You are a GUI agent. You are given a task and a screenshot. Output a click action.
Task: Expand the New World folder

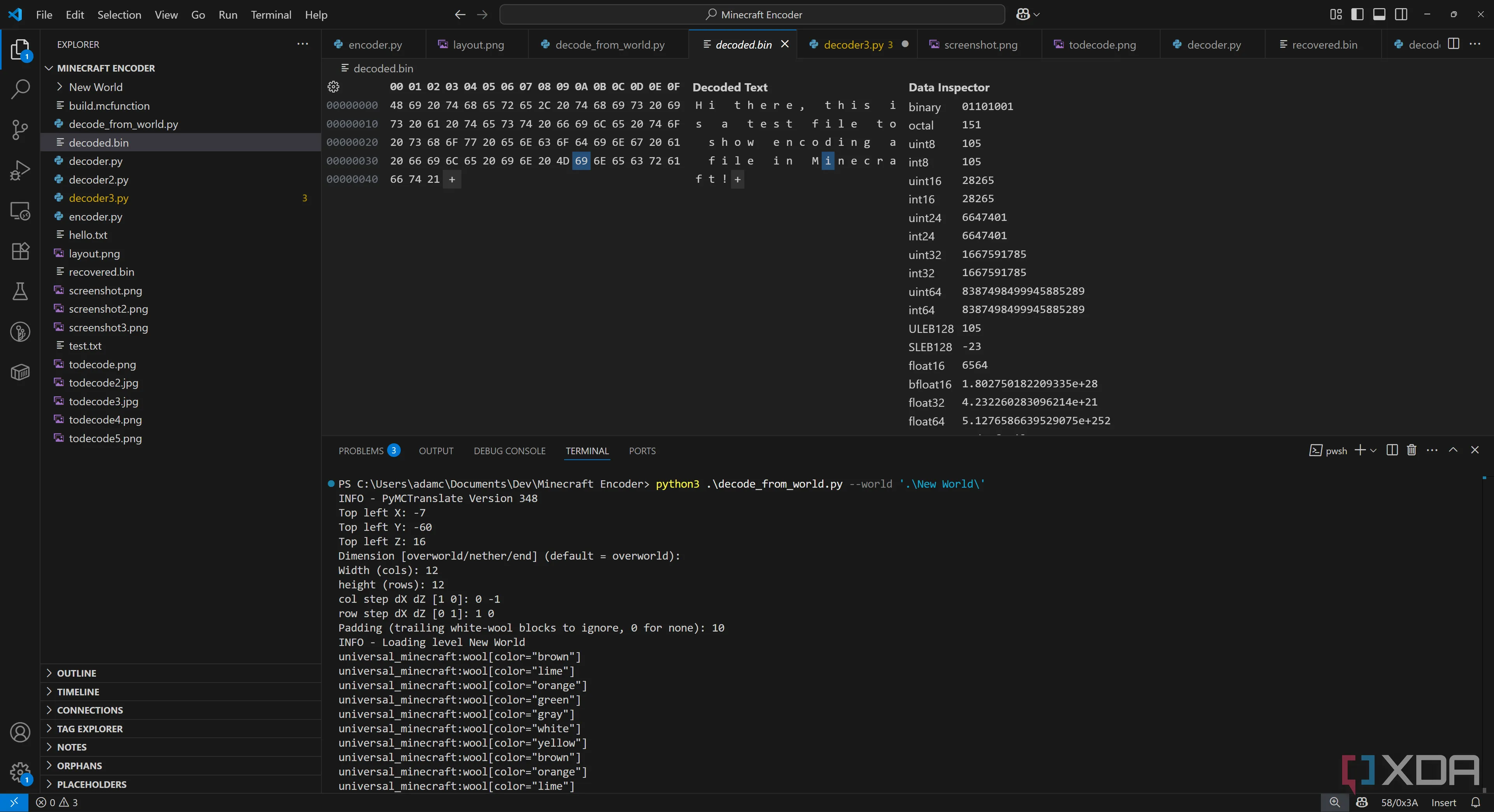pyautogui.click(x=181, y=87)
